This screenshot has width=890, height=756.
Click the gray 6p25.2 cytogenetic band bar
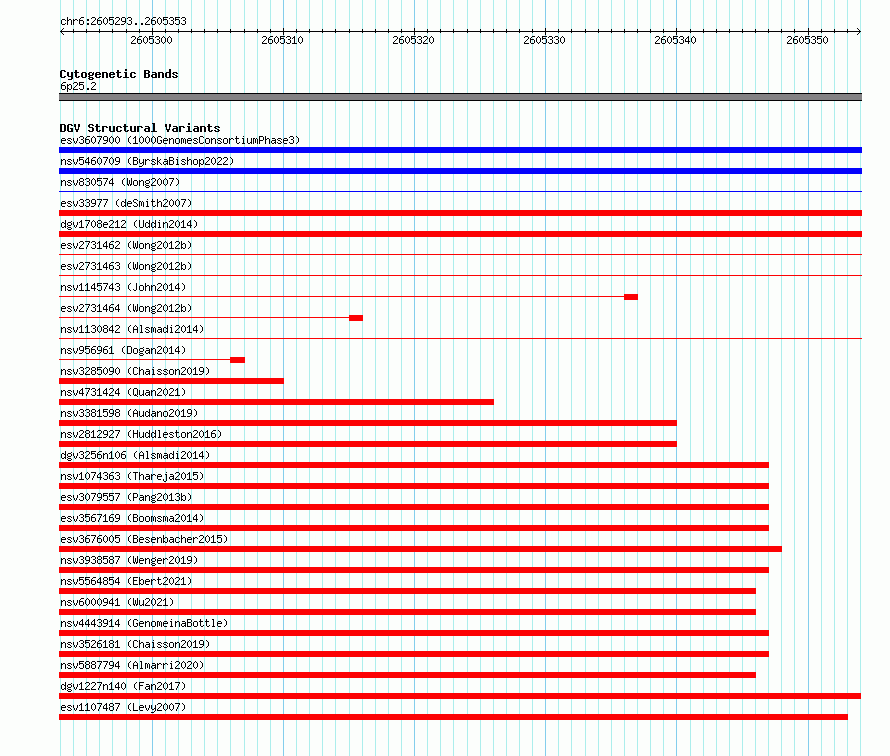tap(460, 97)
